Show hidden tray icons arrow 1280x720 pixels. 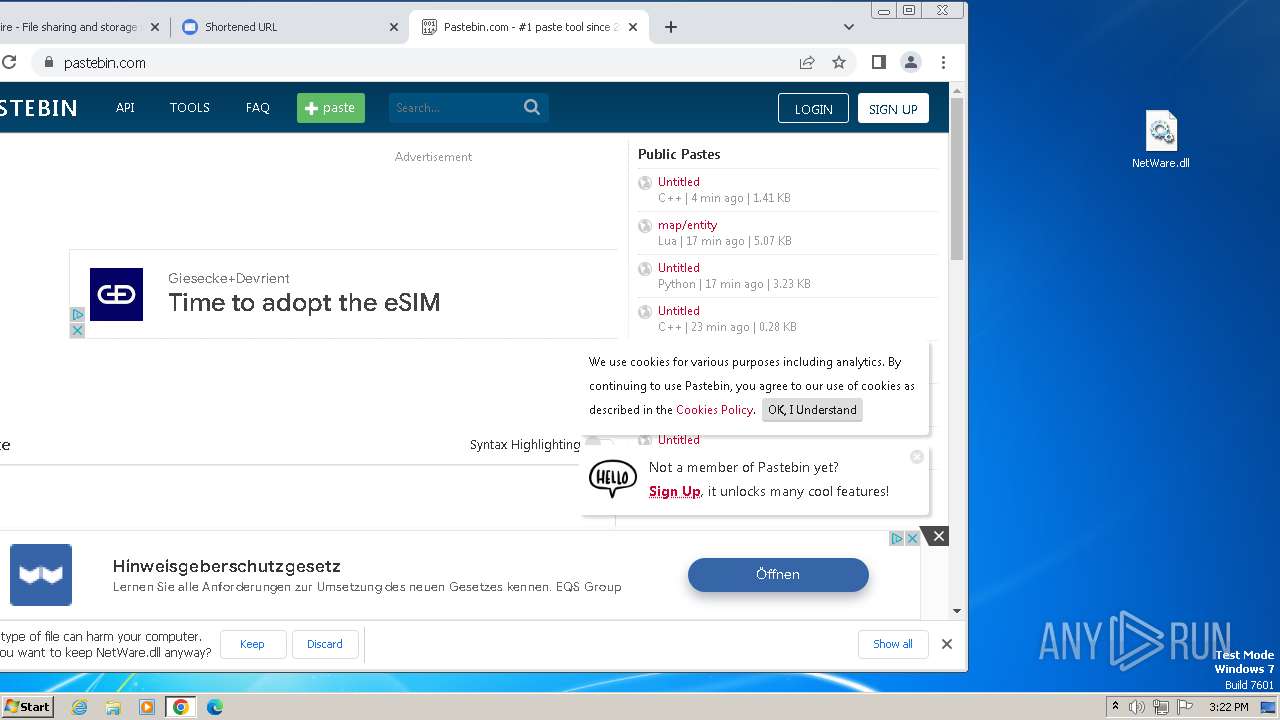click(x=1115, y=707)
